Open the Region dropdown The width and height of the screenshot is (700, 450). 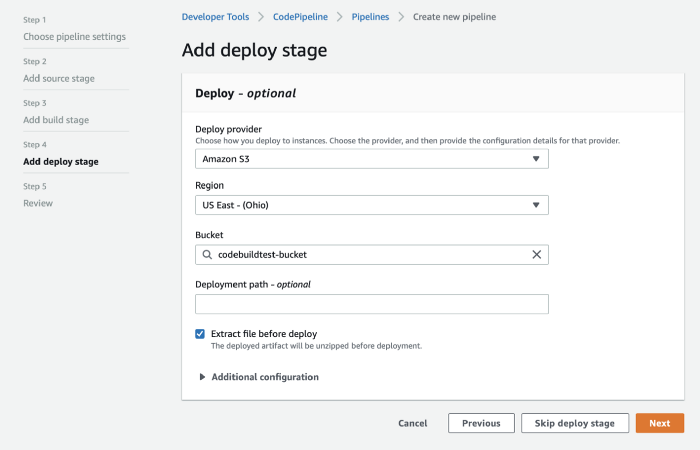tap(372, 205)
